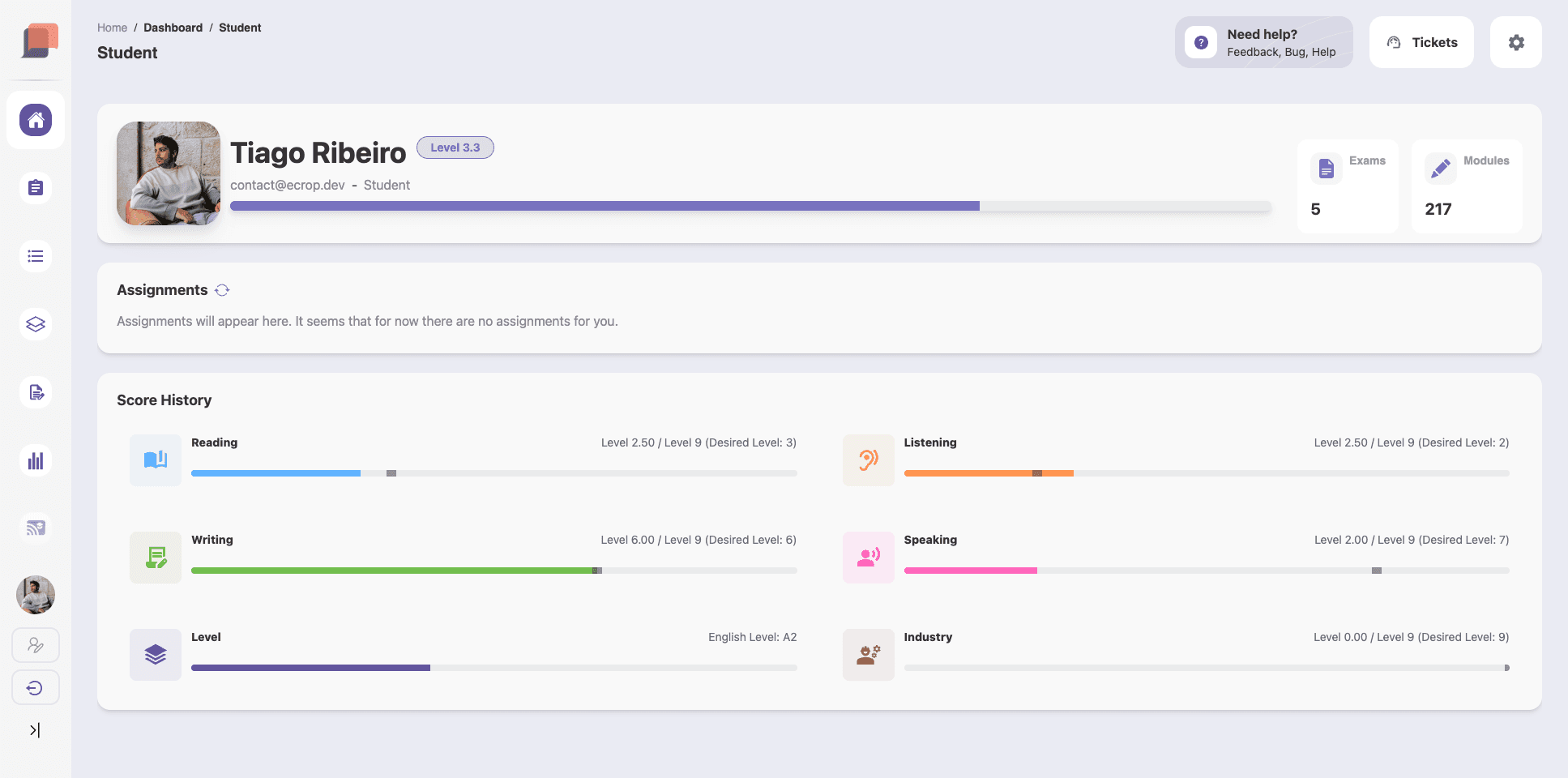
Task: Click the small sidebar profile avatar
Action: pyautogui.click(x=36, y=595)
